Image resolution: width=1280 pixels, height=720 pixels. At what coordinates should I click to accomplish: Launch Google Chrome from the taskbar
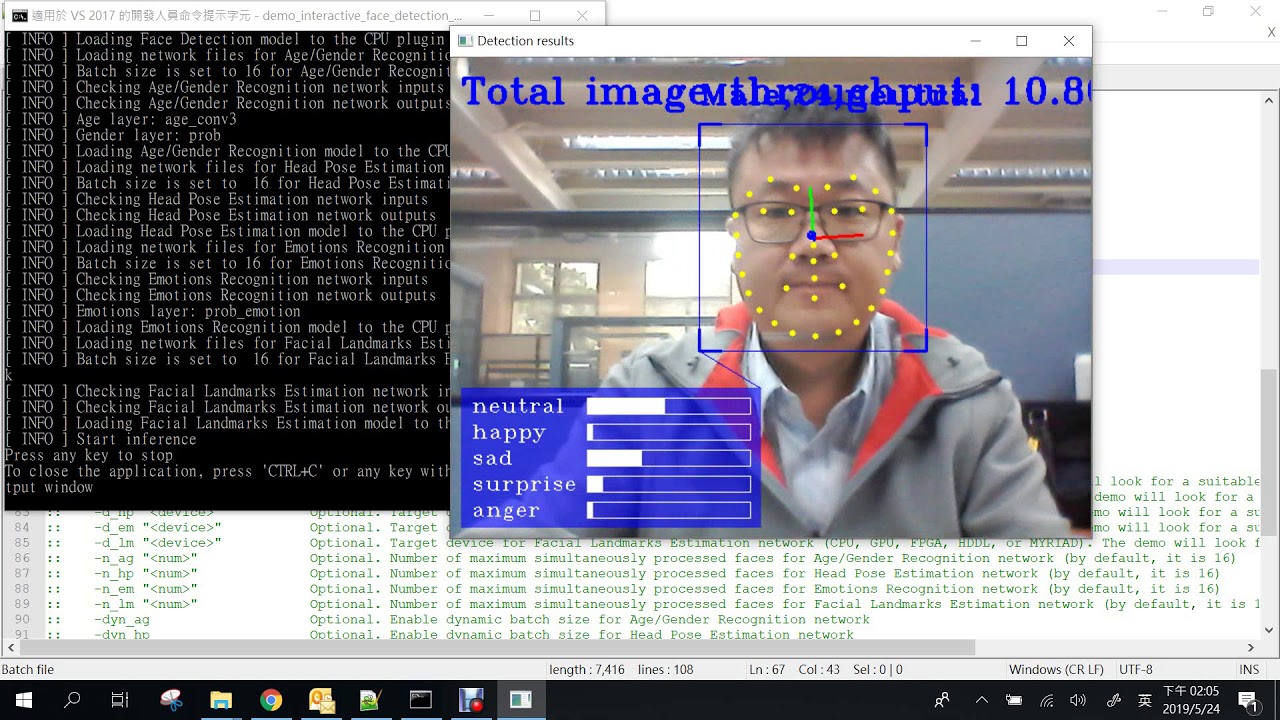coord(271,700)
